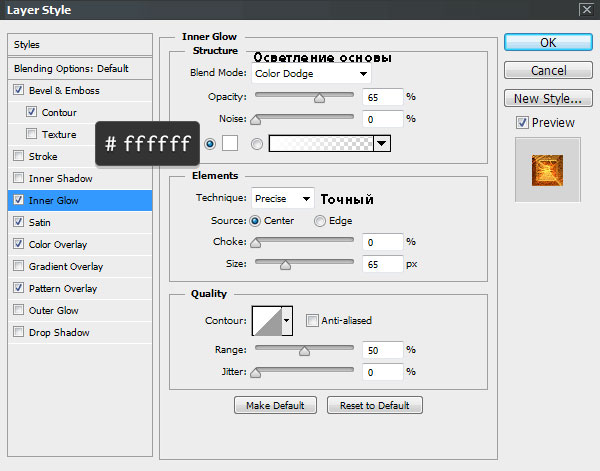Close the Layer Style dialog
This screenshot has height=471, width=600.
pyautogui.click(x=587, y=9)
